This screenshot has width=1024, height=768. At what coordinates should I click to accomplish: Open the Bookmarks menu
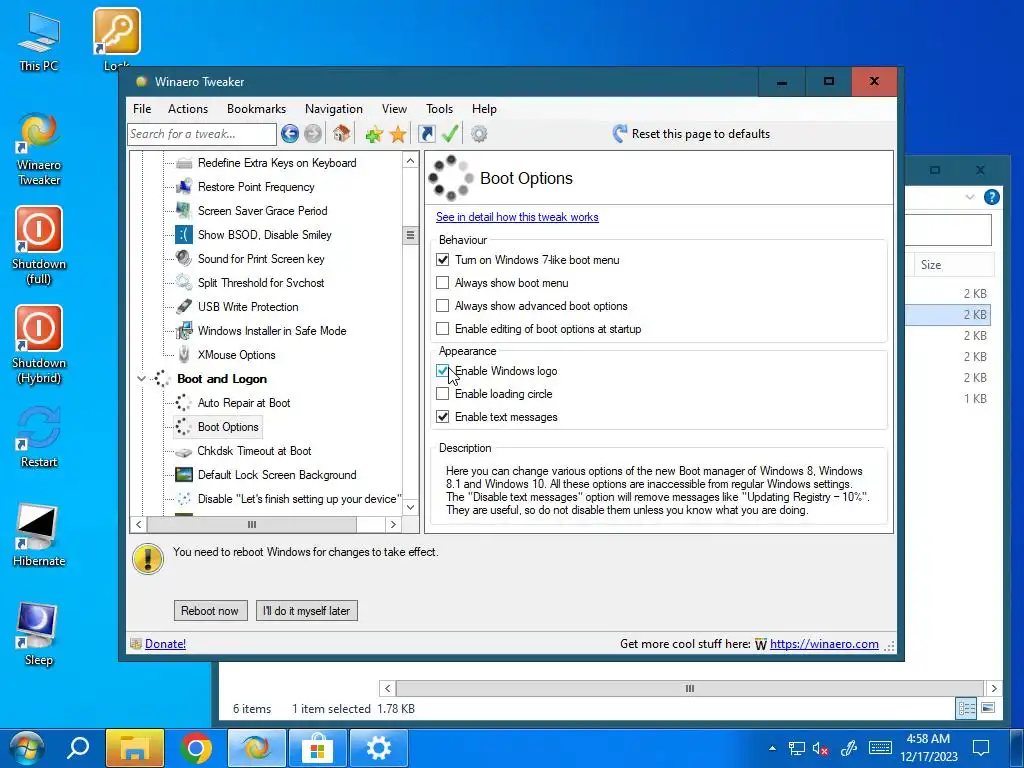(x=256, y=109)
